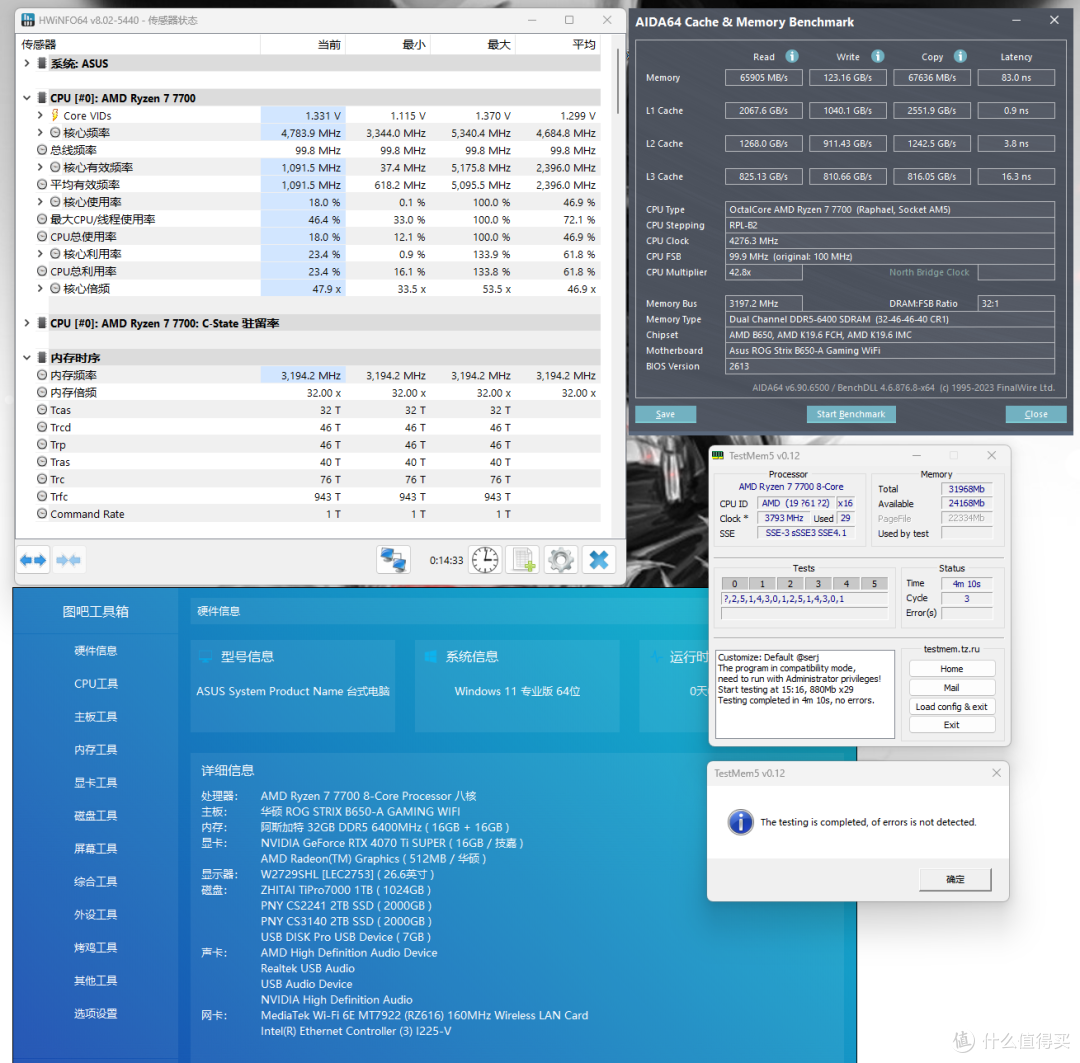Click the sensor icon beside 内存频率
Screen dimensions: 1080x1063
(42, 375)
